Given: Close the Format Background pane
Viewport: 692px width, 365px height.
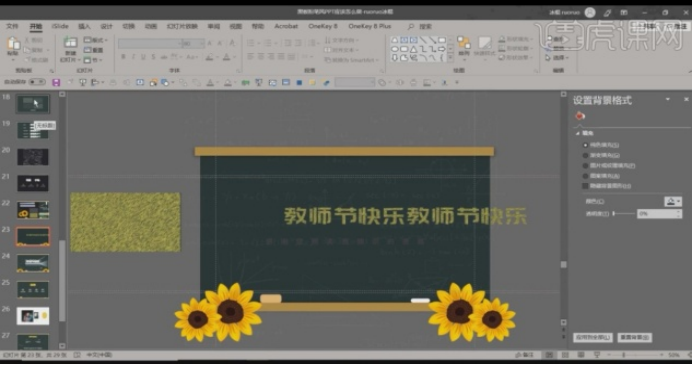Looking at the screenshot, I should [686, 100].
